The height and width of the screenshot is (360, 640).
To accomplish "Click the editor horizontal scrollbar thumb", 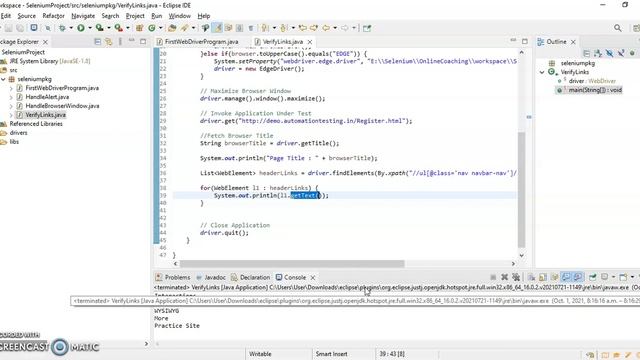I will 292,264.
